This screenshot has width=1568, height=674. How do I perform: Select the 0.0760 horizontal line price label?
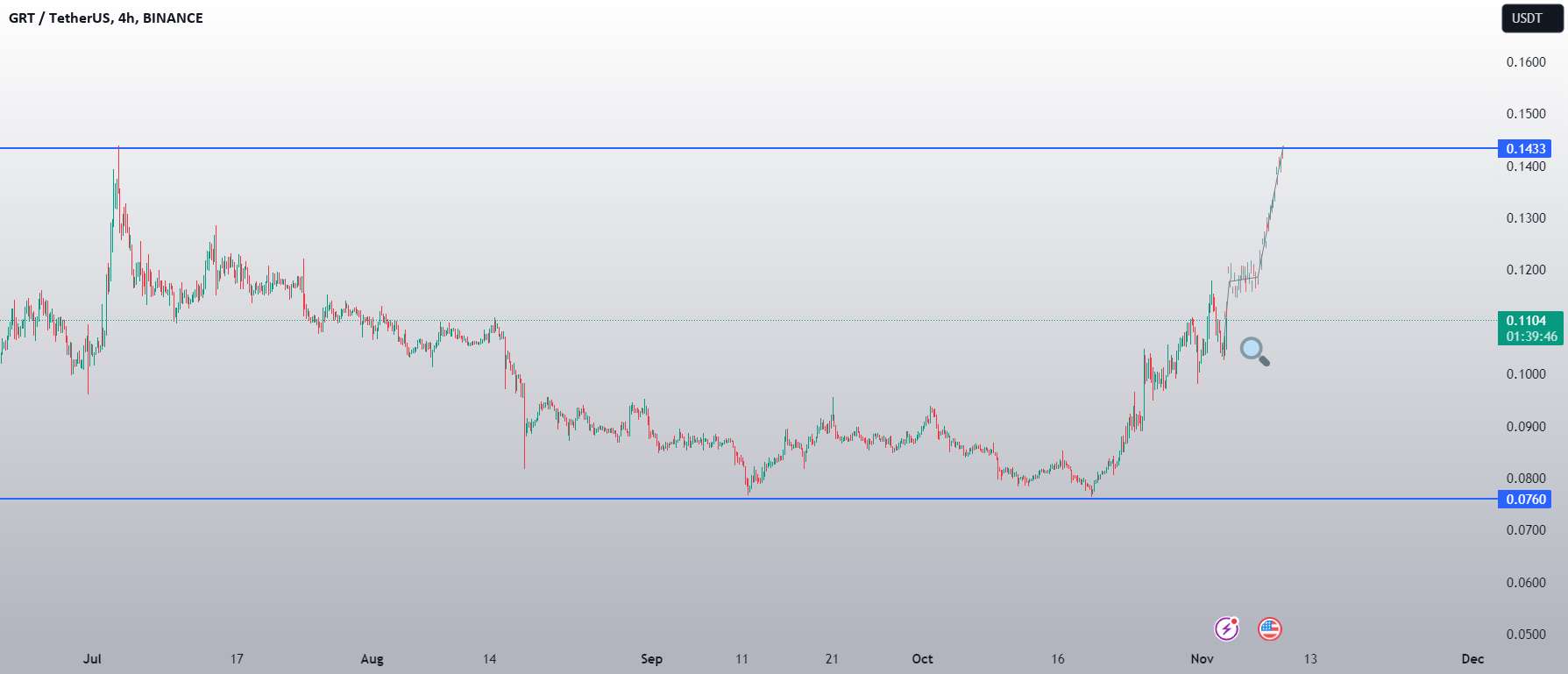coord(1525,500)
